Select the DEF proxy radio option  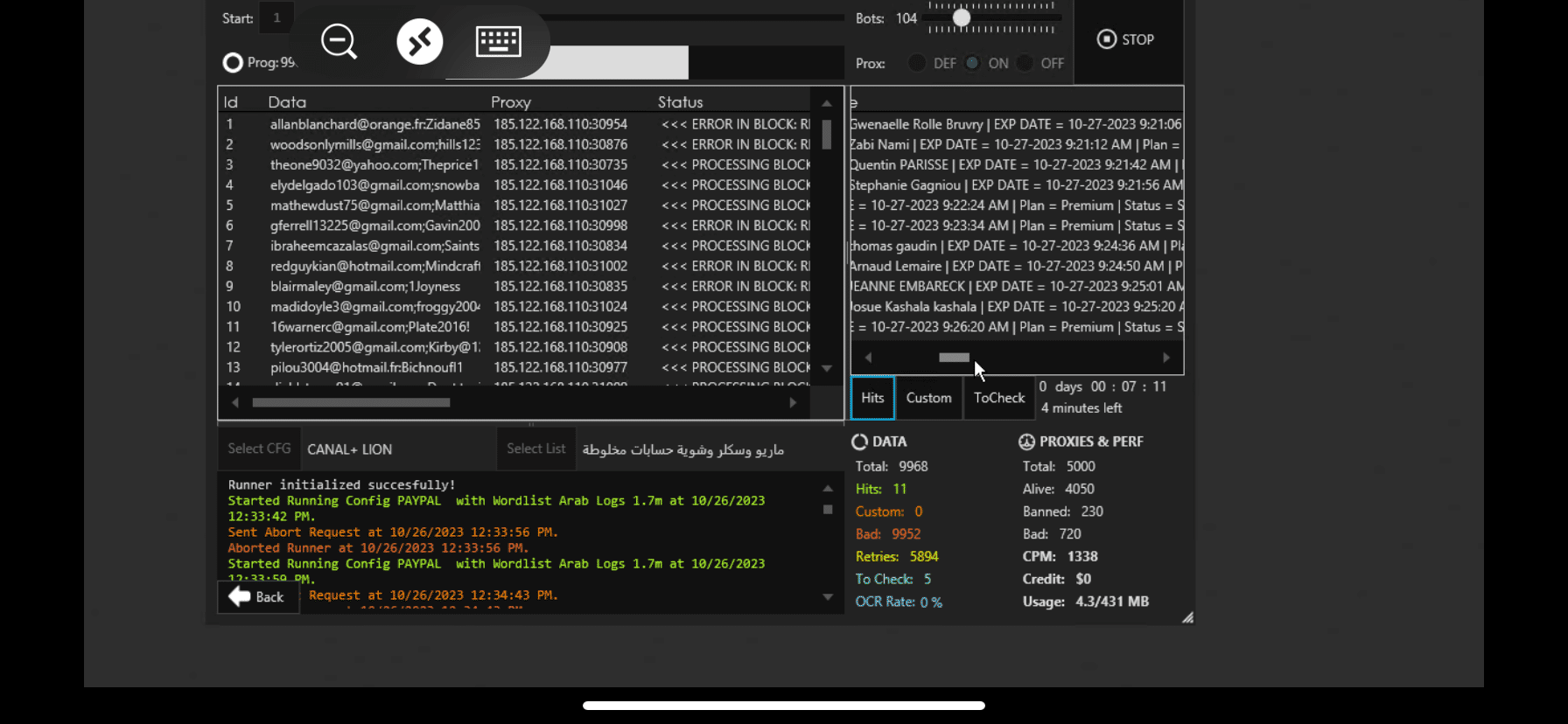917,63
